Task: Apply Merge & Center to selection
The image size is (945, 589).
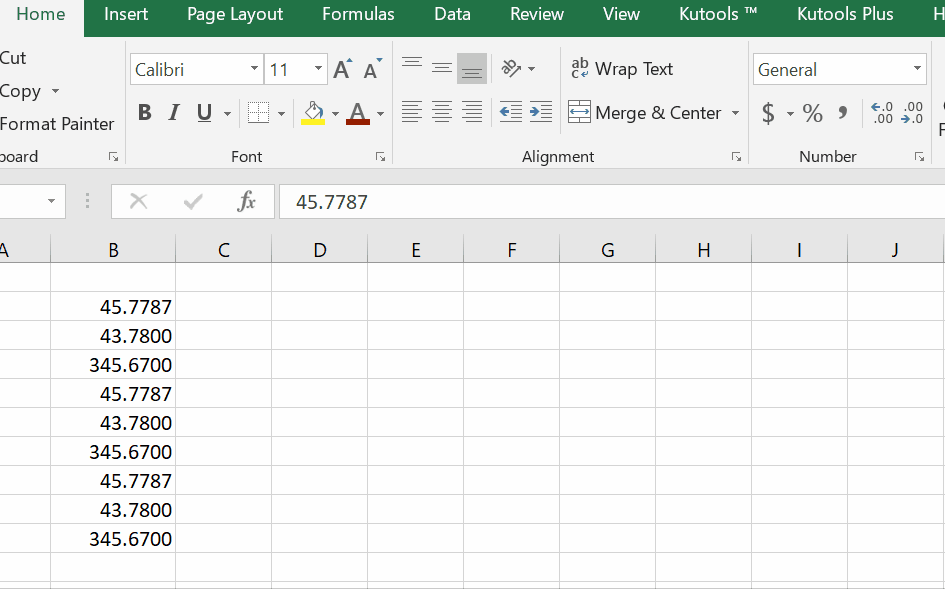Action: click(x=645, y=112)
